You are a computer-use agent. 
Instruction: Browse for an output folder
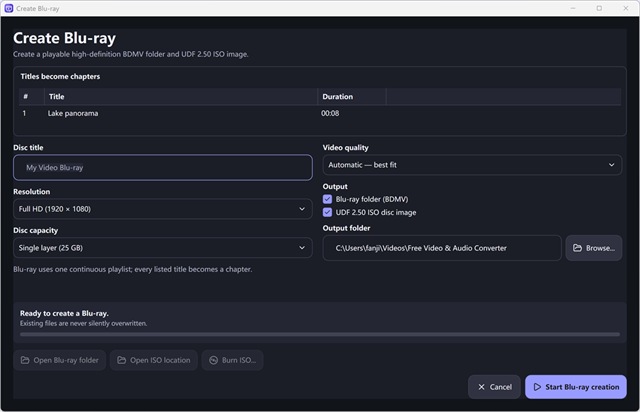pos(594,248)
